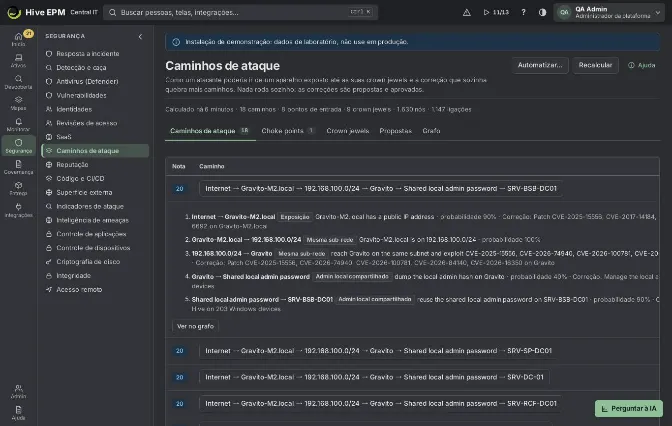Open Inteligência de ameaças page

tap(95, 220)
